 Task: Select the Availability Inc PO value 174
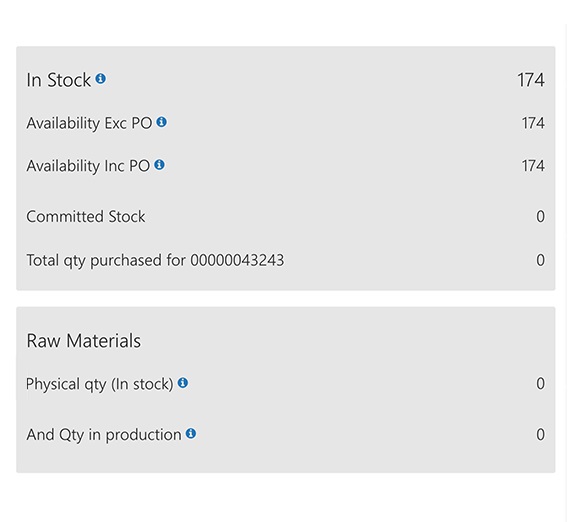pyautogui.click(x=533, y=166)
